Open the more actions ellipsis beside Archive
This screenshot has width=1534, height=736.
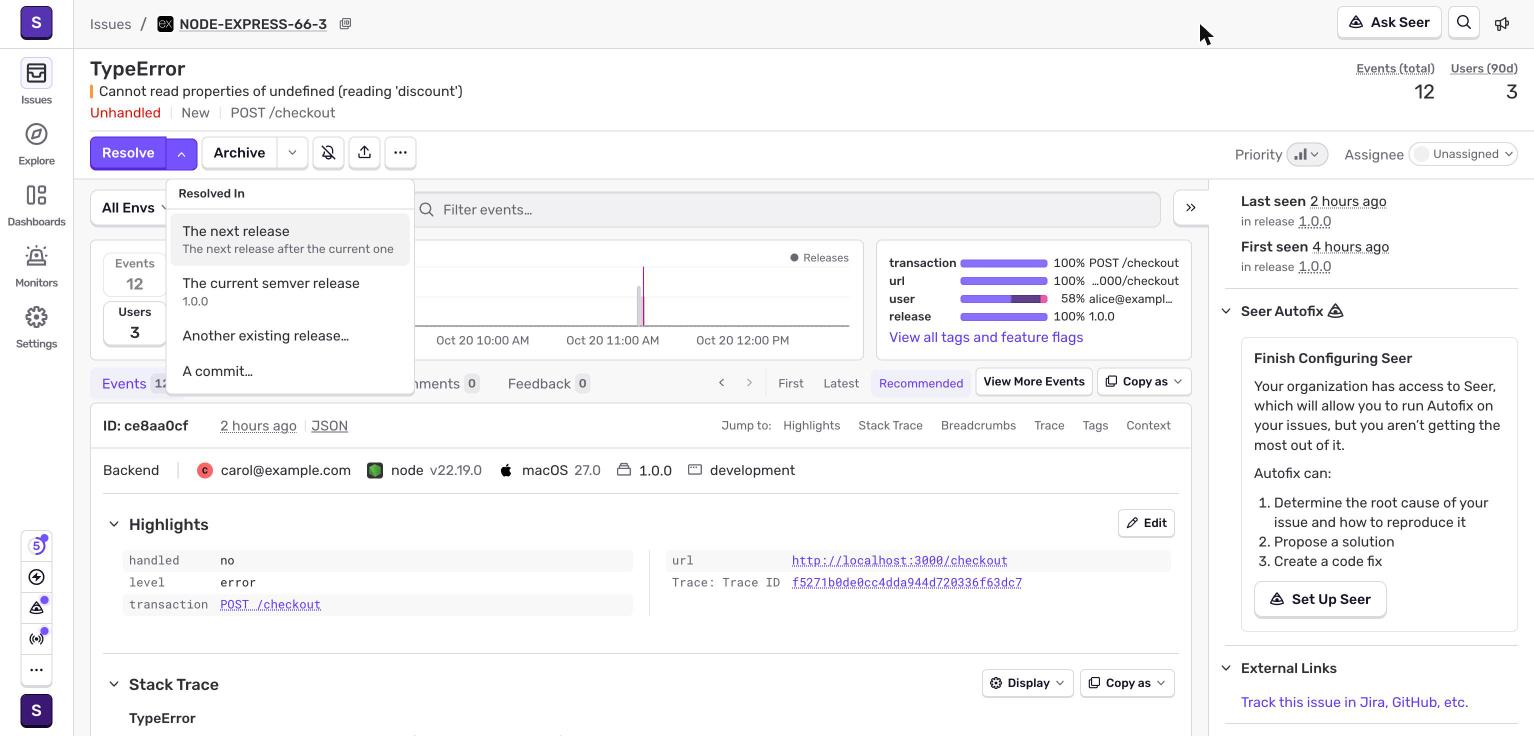400,153
